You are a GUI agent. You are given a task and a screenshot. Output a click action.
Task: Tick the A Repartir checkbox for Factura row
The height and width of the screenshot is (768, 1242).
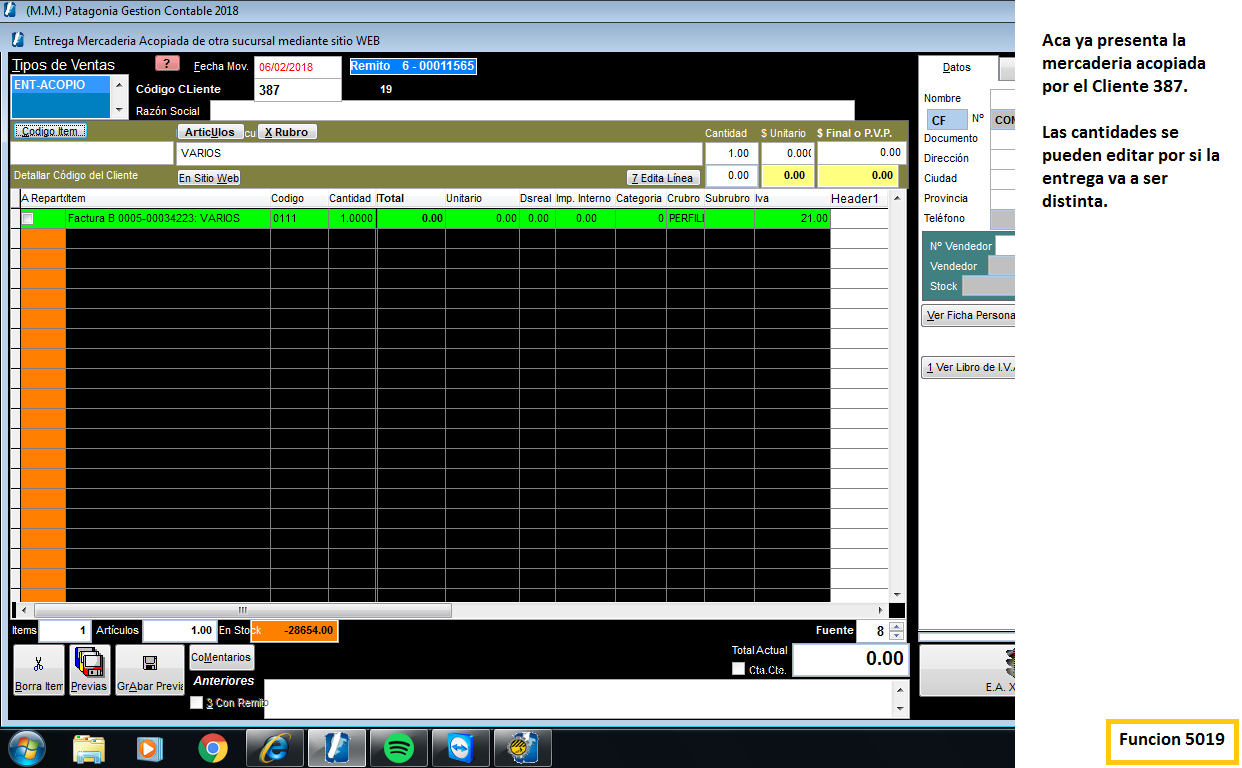tap(28, 218)
